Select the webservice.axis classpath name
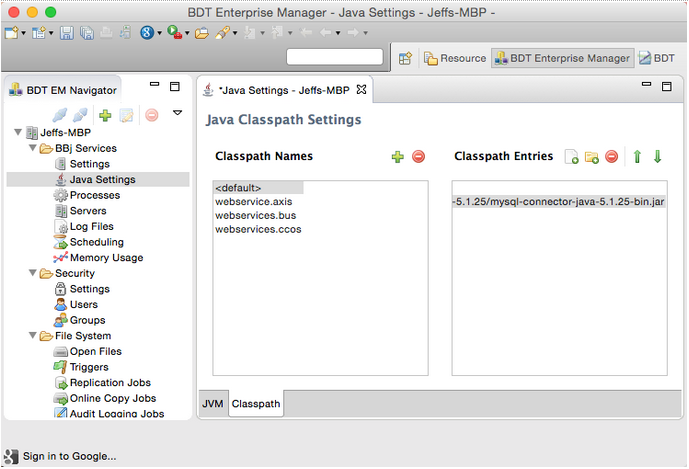The image size is (689, 469). tap(254, 202)
